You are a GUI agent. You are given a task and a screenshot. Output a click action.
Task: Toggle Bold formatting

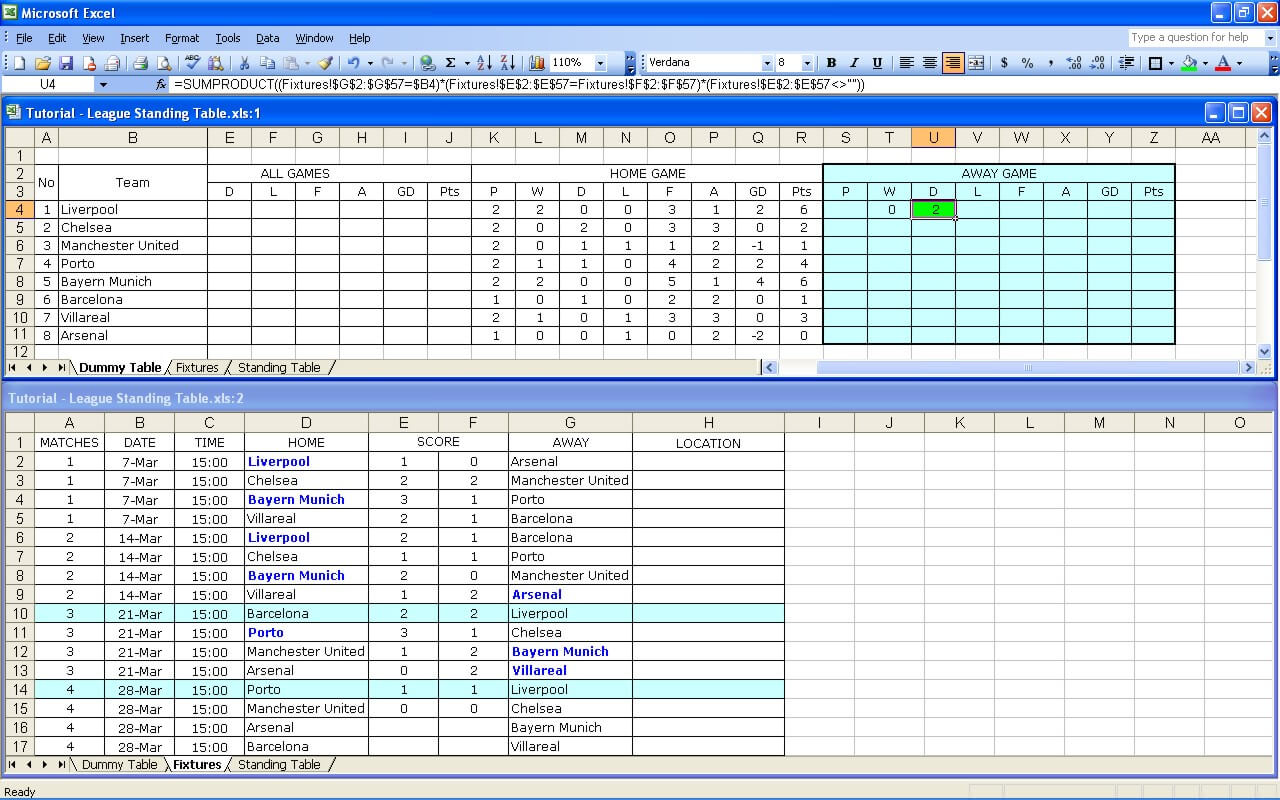(x=831, y=63)
